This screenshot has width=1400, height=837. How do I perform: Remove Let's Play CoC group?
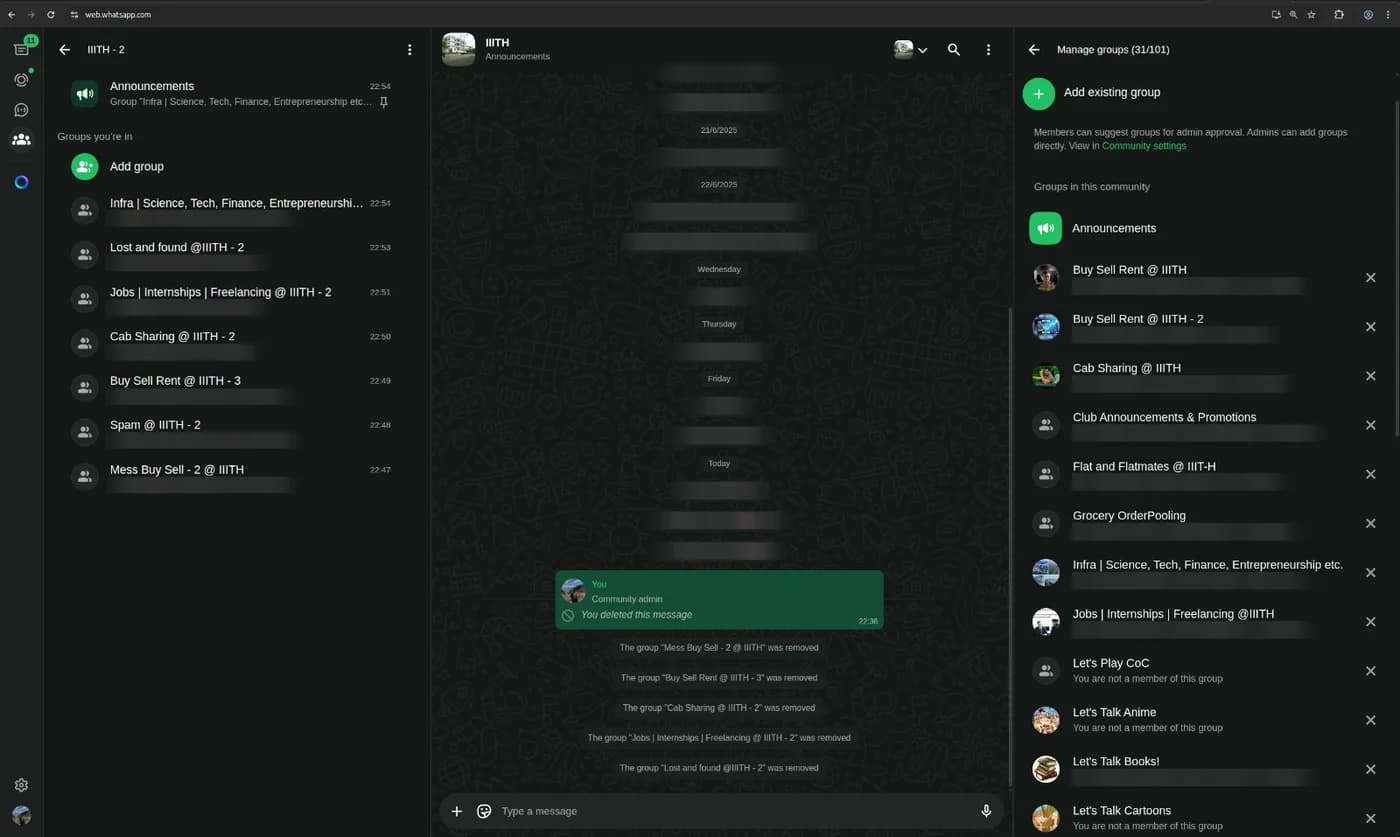pos(1371,671)
